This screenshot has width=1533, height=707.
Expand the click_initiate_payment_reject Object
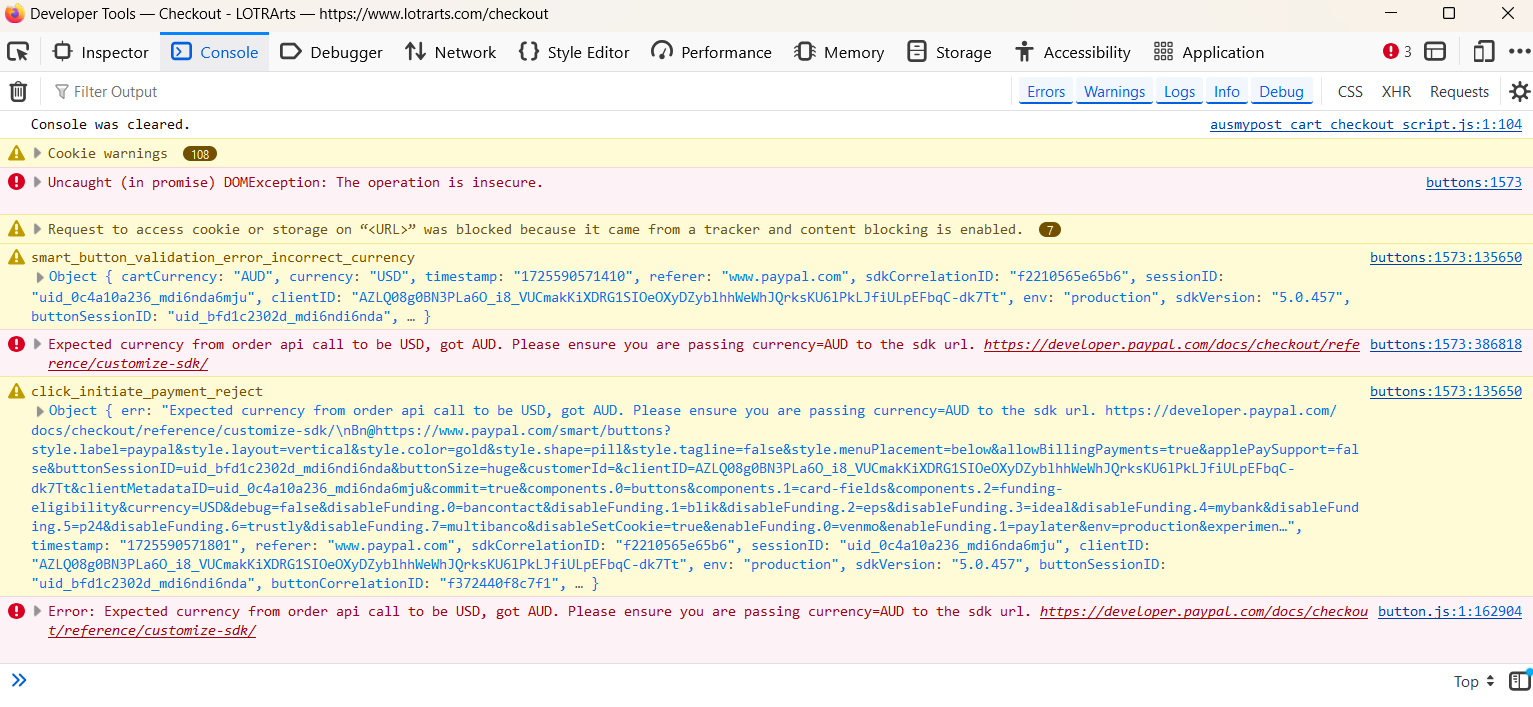[41, 410]
